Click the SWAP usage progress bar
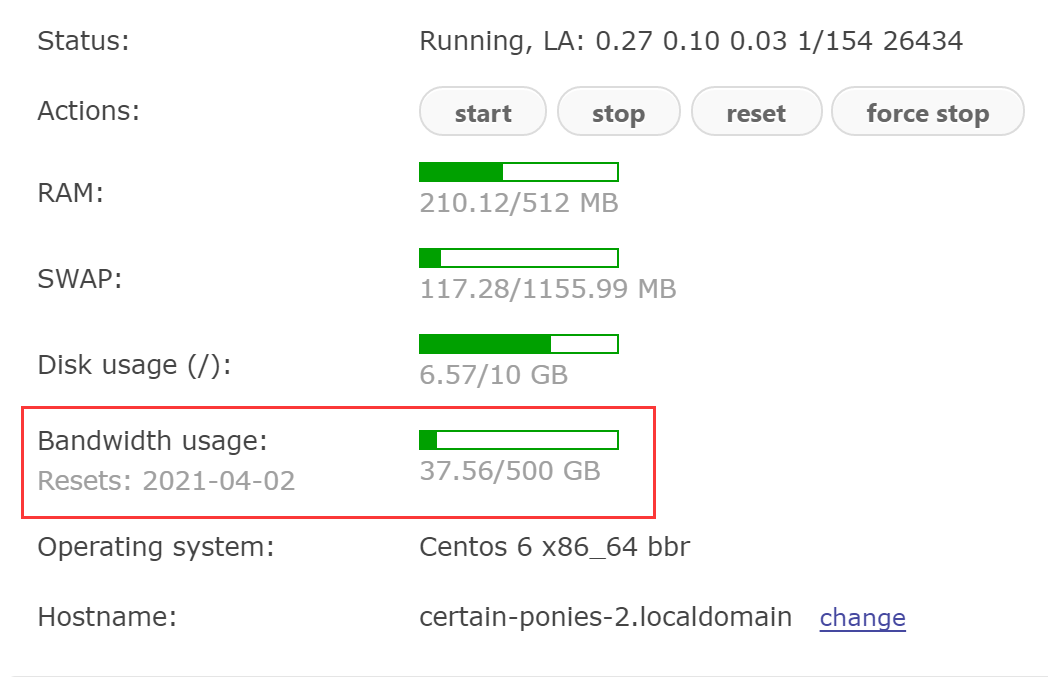 [518, 258]
